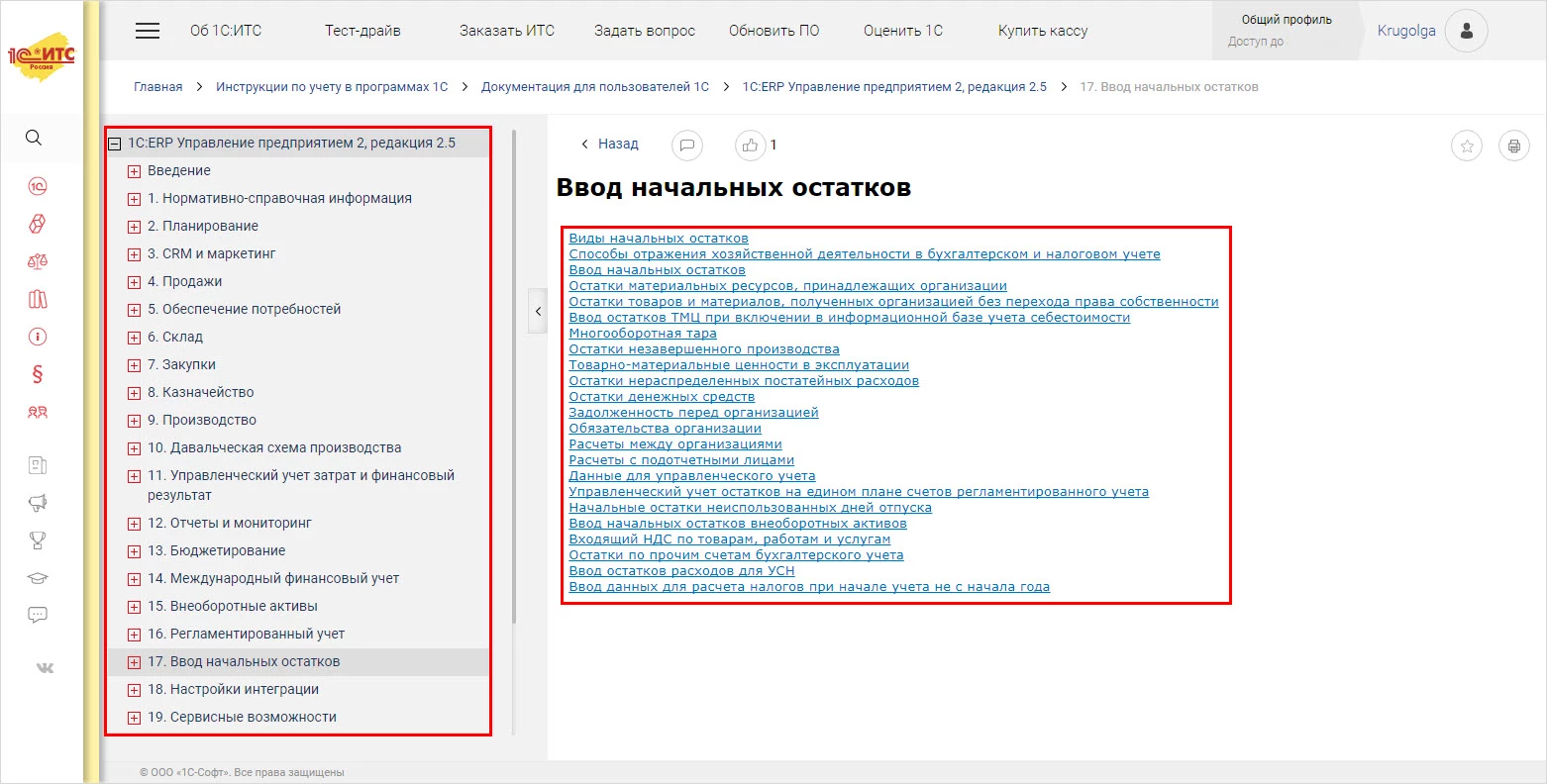Expand 17. Ввод начальных остатков node

(134, 662)
